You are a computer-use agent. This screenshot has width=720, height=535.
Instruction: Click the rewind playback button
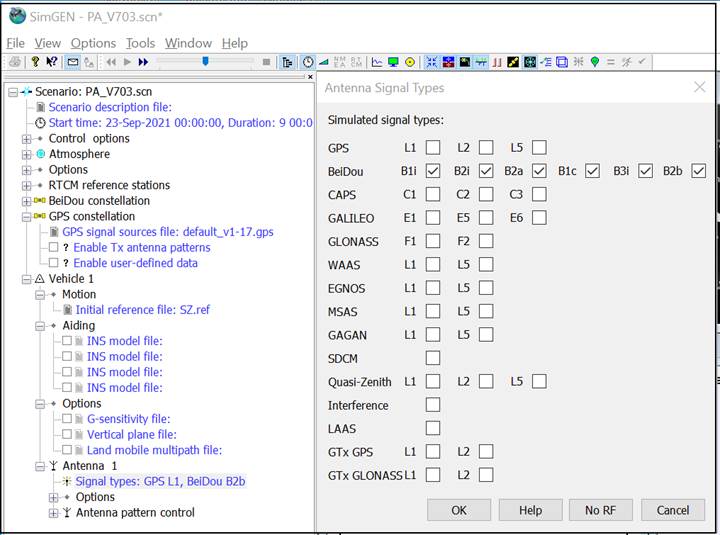[x=111, y=62]
